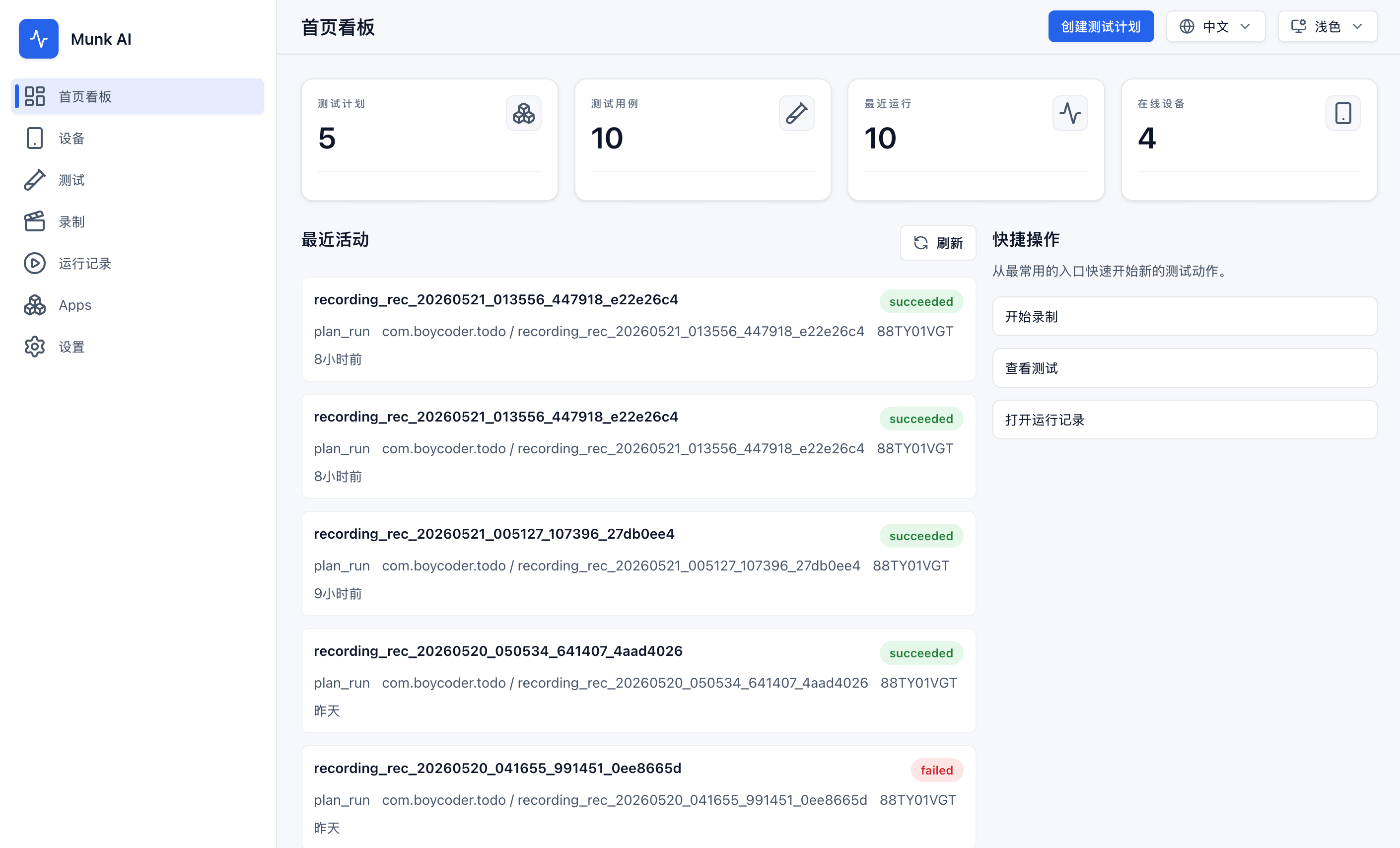
Task: Click the 打开运行记录 quick action
Action: pos(1185,420)
